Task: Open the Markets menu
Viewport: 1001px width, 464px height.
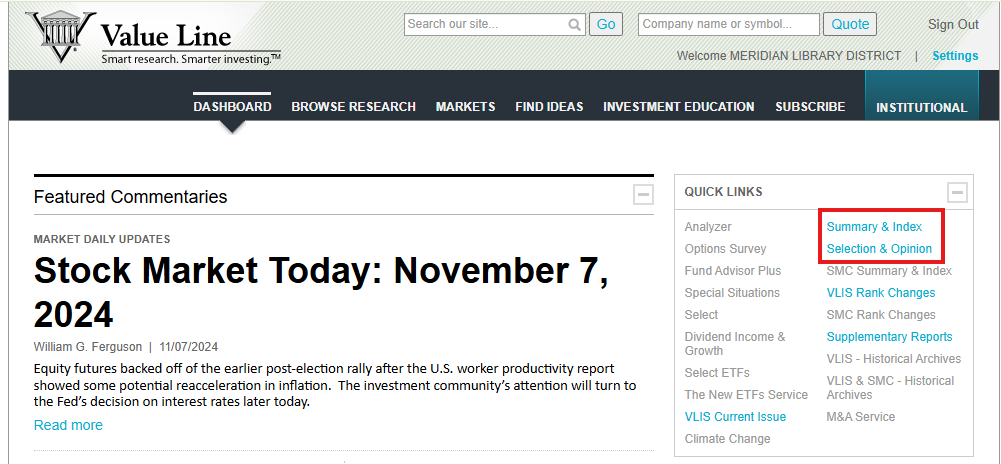Action: pyautogui.click(x=465, y=107)
